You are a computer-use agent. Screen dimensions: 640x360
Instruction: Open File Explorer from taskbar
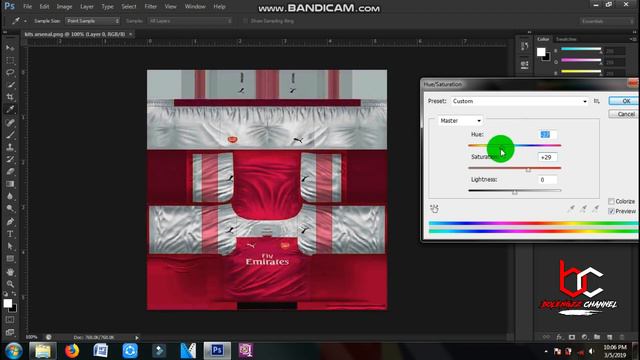click(x=43, y=351)
